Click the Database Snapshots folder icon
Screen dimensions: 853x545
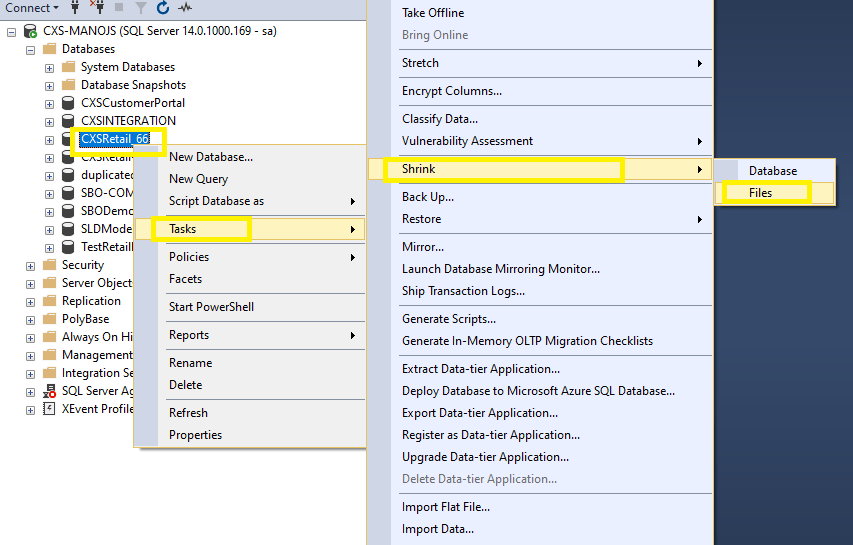click(x=69, y=85)
